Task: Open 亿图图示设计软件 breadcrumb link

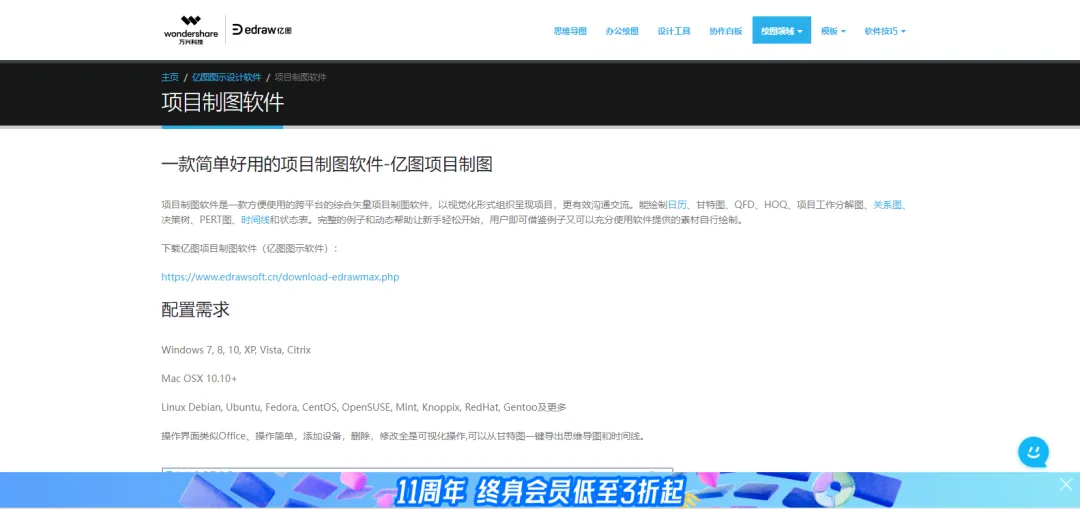Action: tap(227, 77)
